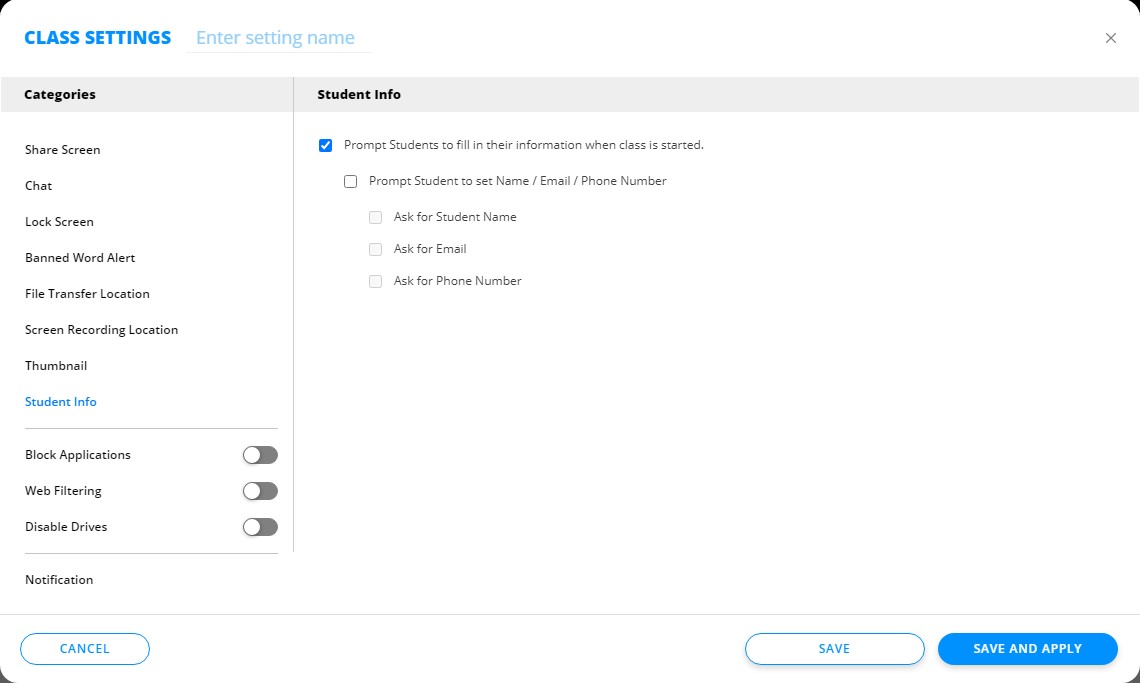Go to Lock Screen settings

pyautogui.click(x=59, y=222)
